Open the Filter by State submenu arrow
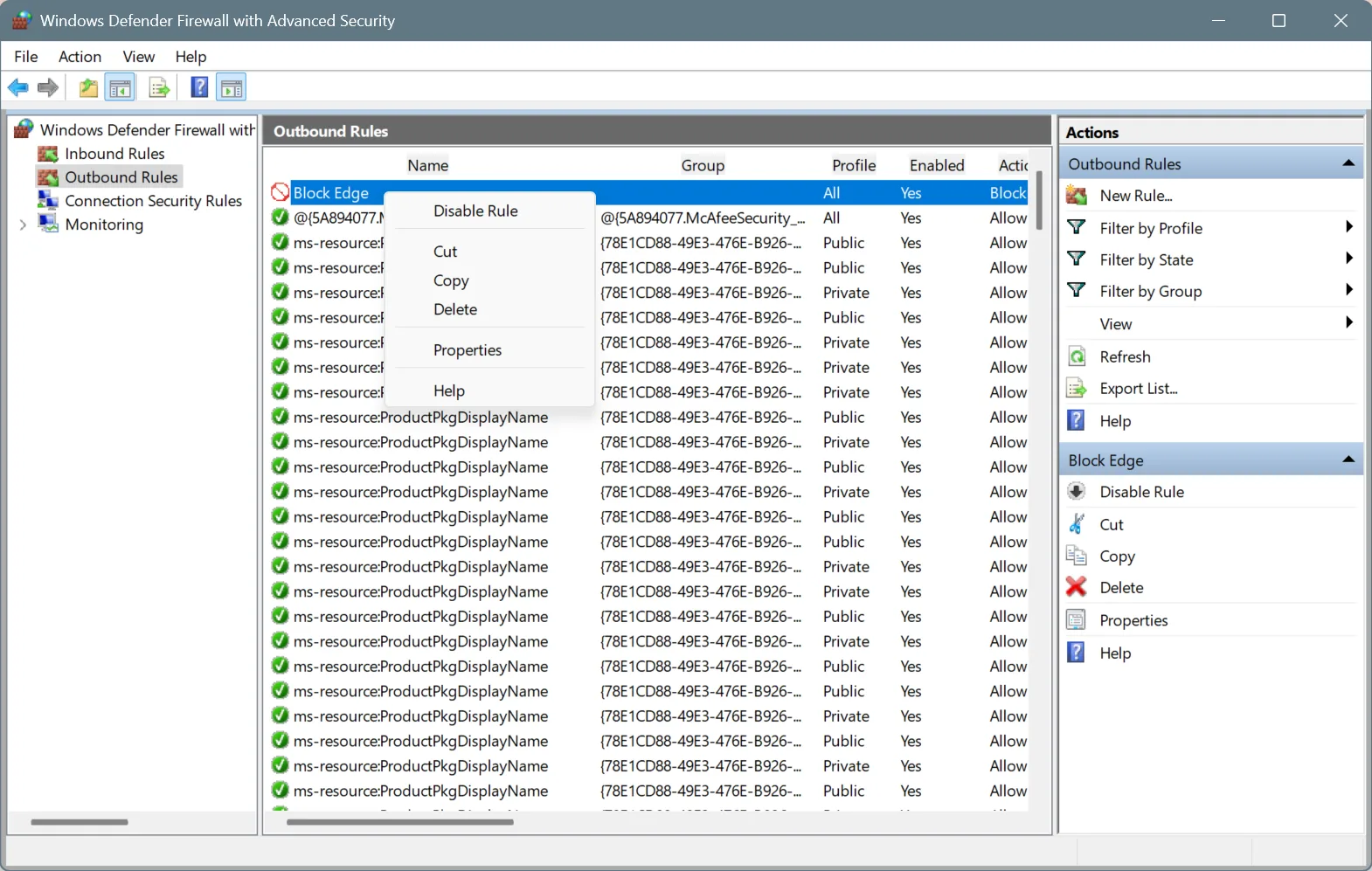Image resolution: width=1372 pixels, height=871 pixels. (1349, 259)
